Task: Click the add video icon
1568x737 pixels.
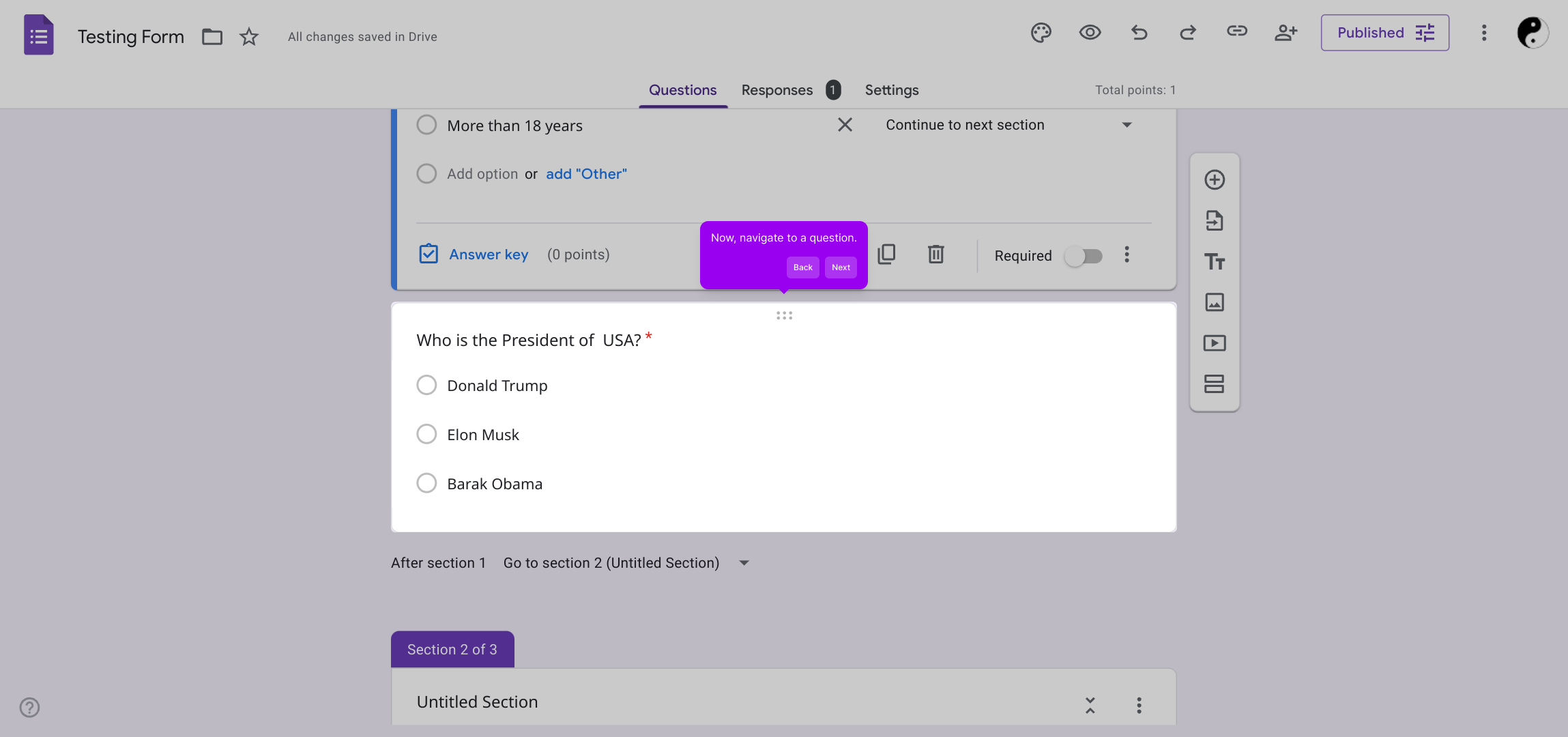Action: coord(1214,343)
